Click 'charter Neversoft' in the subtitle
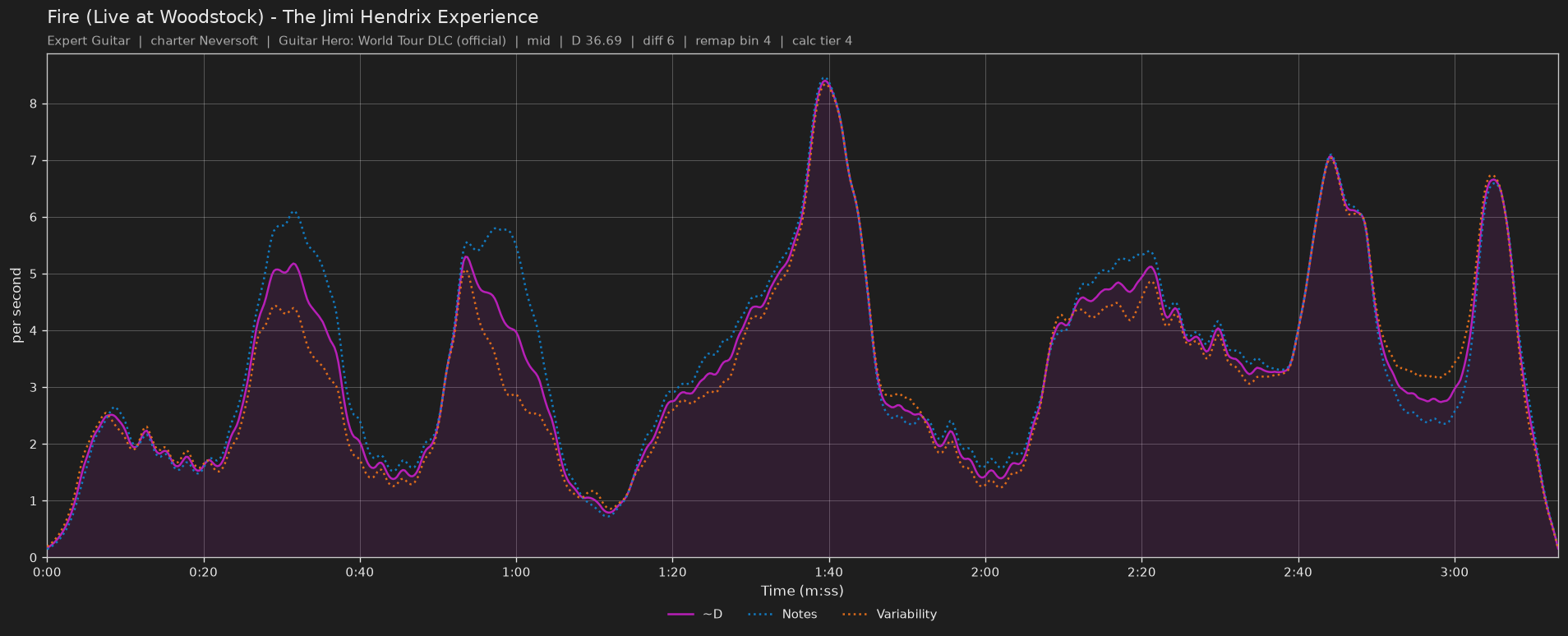The height and width of the screenshot is (636, 1568). pyautogui.click(x=204, y=41)
